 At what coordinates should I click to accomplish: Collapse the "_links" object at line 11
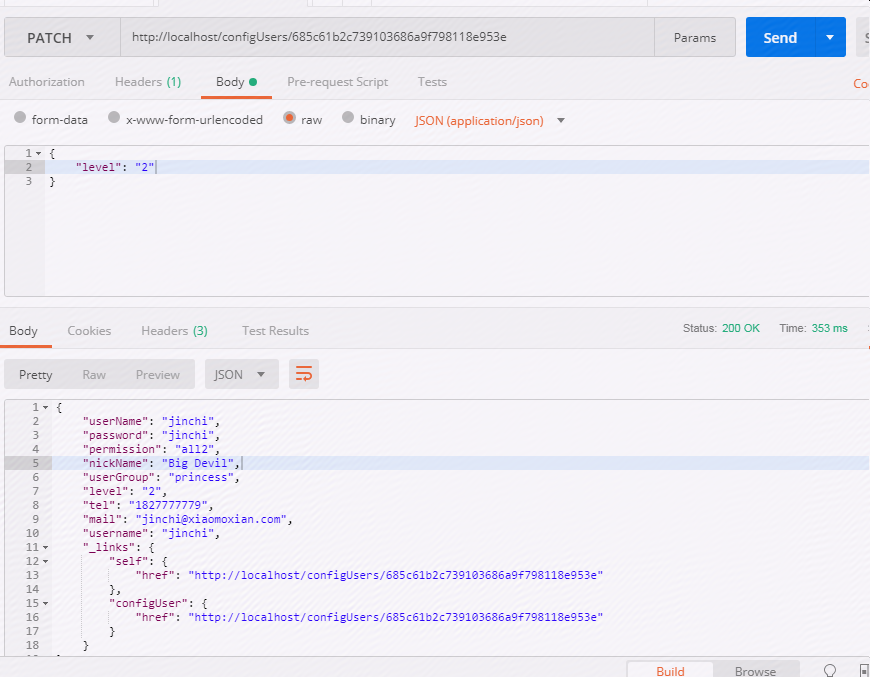click(45, 547)
